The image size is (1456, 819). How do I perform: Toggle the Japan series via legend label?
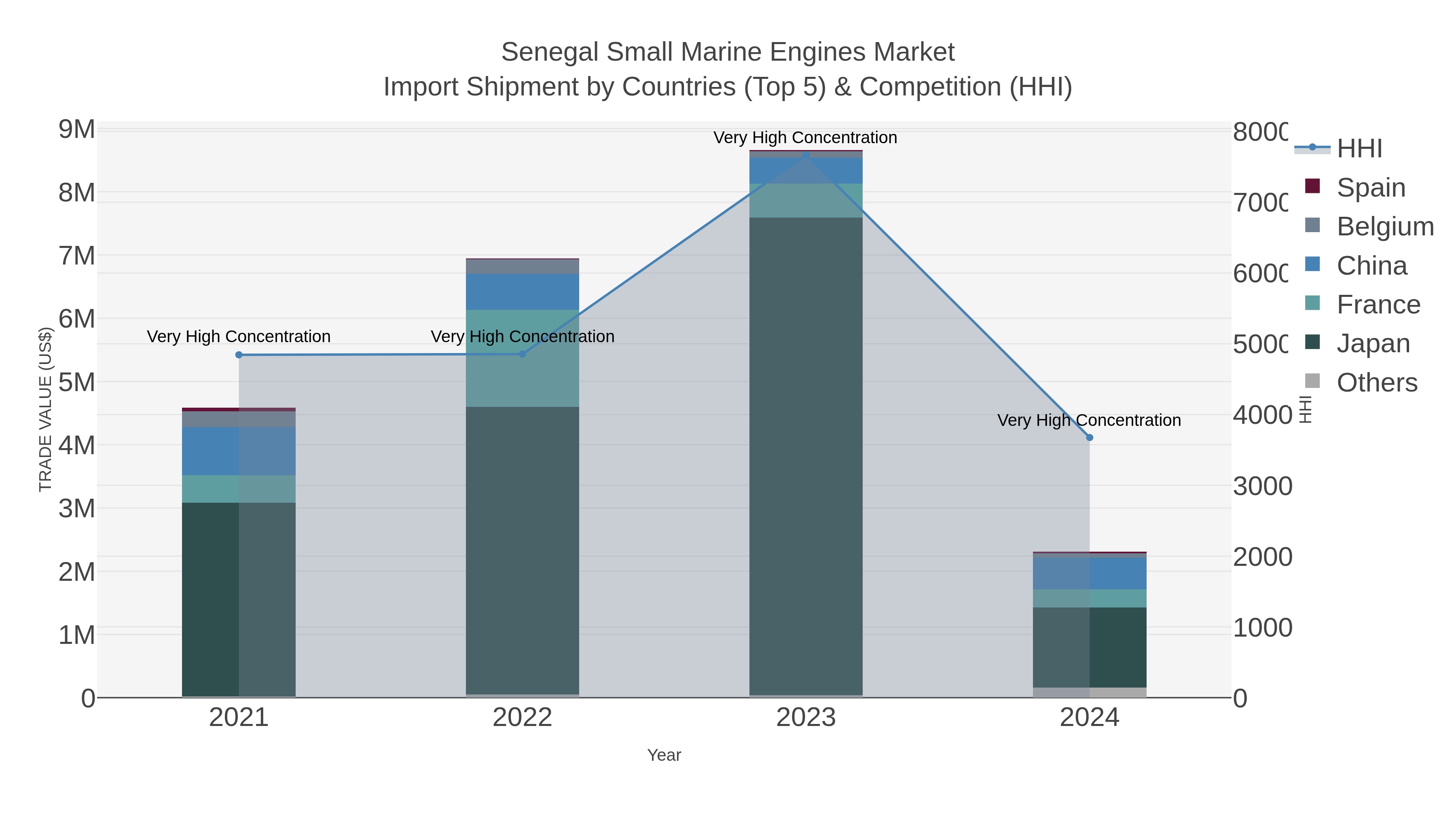click(x=1373, y=344)
